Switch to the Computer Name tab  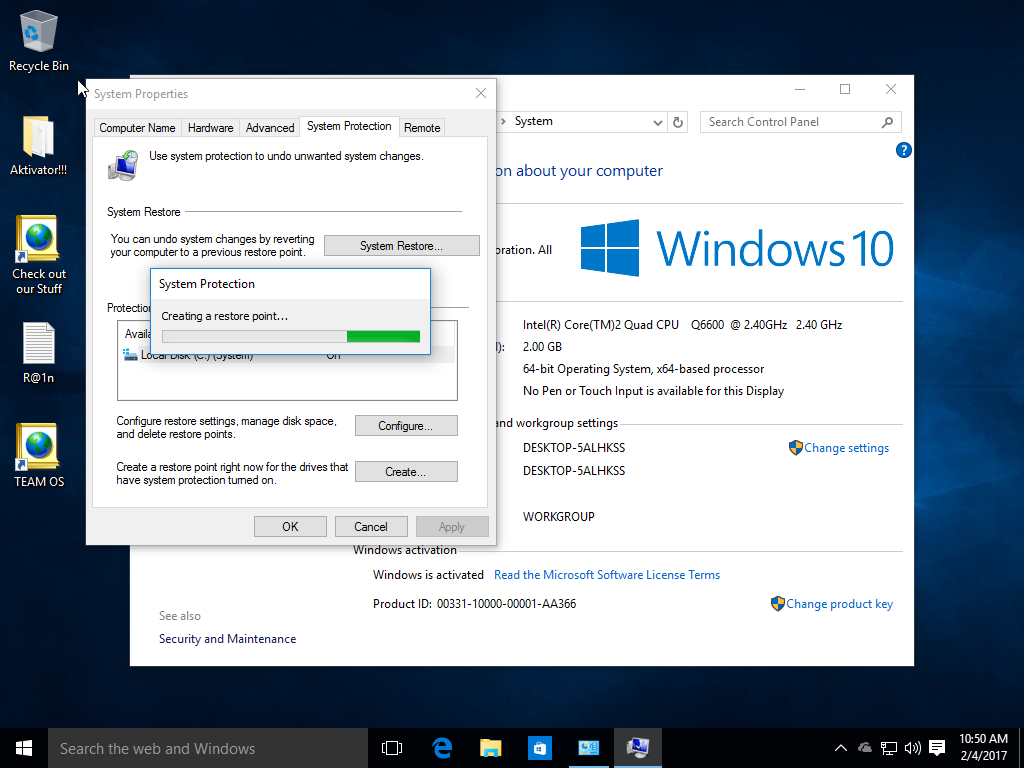pos(137,128)
